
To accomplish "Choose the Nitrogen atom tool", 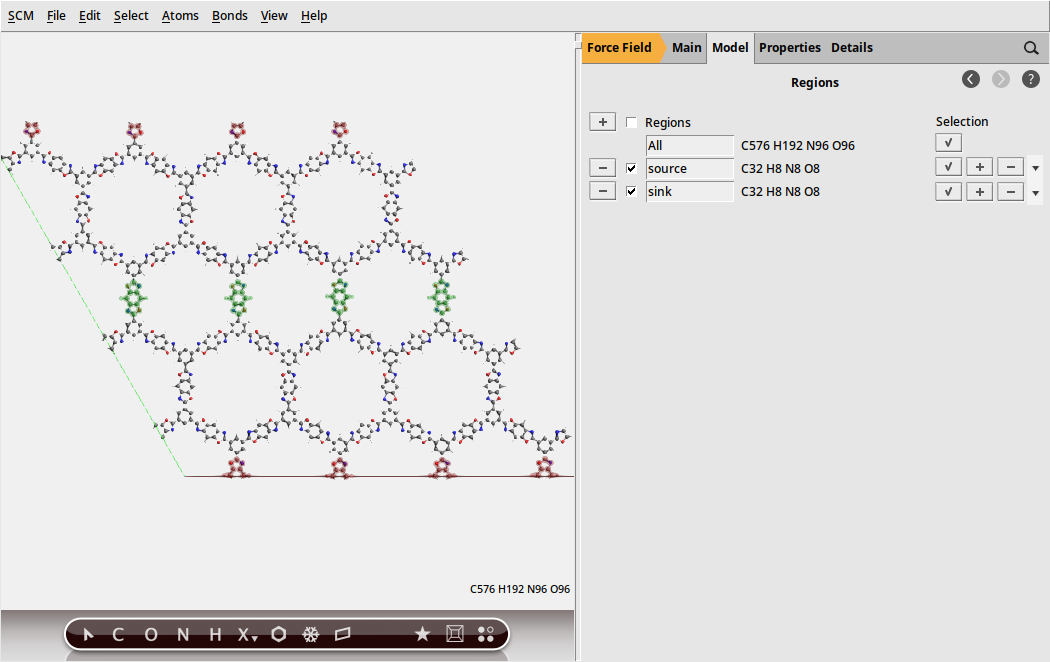I will coord(182,634).
